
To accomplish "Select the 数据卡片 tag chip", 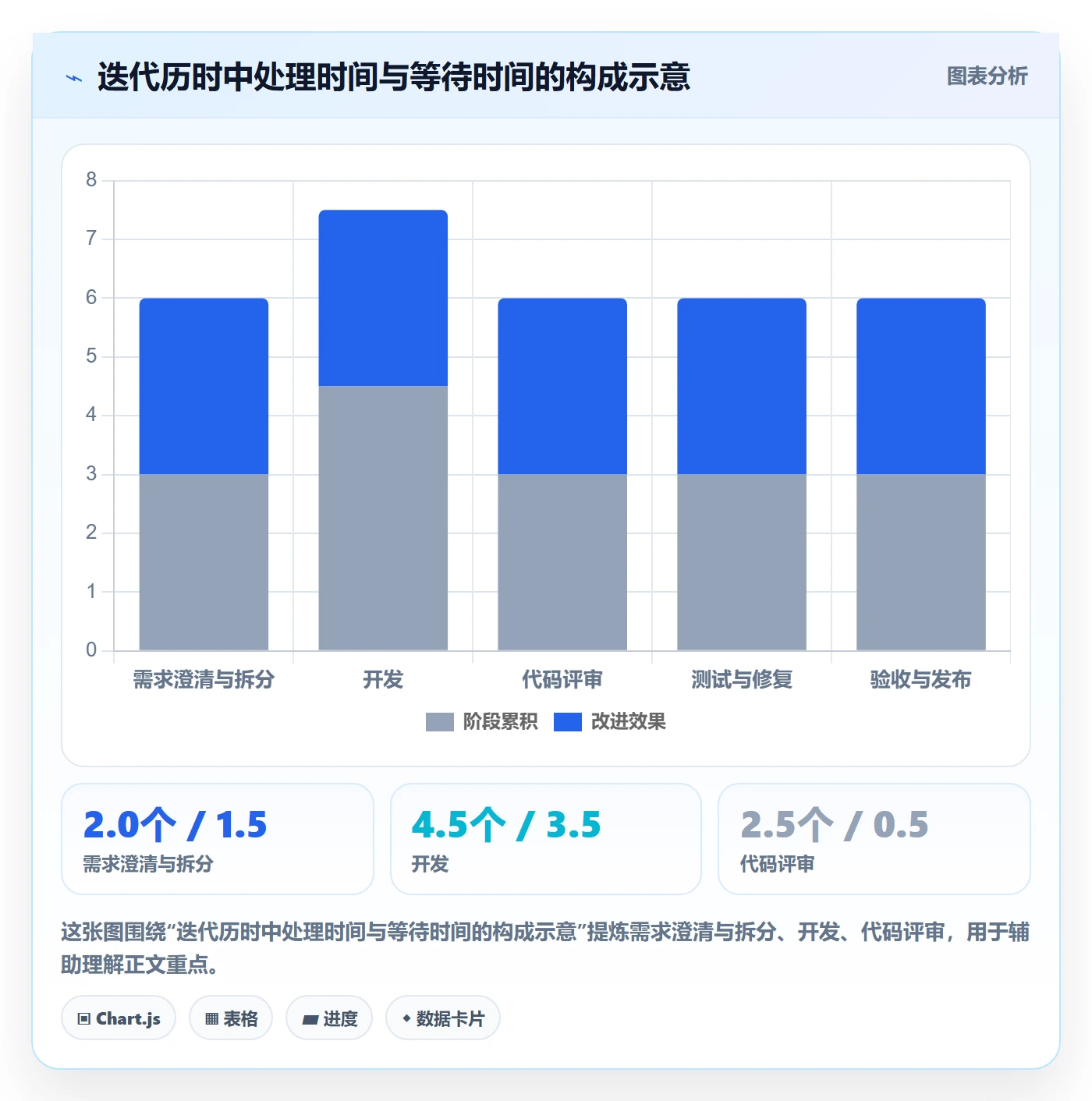I will tap(443, 1018).
